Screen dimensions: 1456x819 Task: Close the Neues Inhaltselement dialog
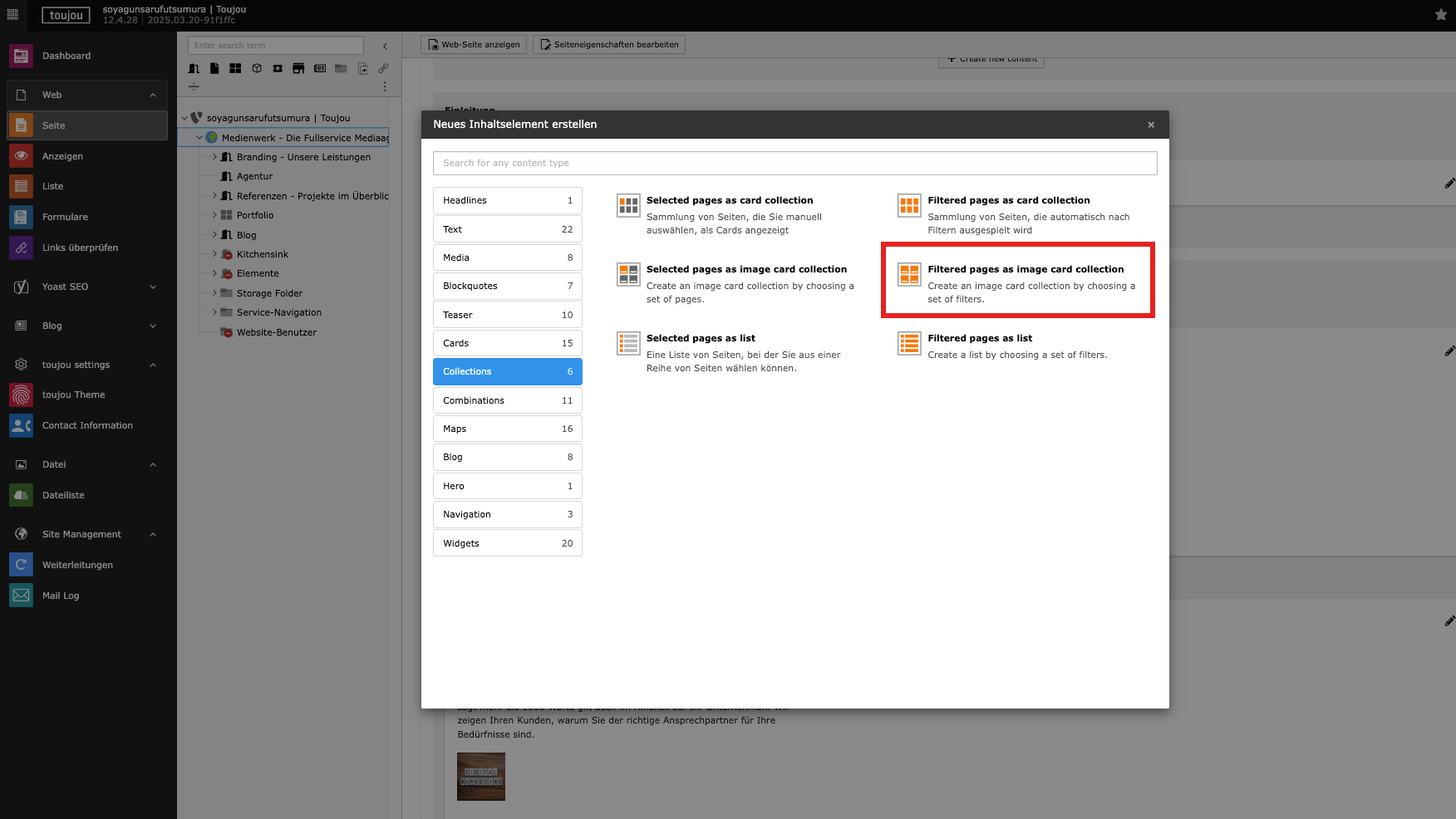pyautogui.click(x=1150, y=125)
